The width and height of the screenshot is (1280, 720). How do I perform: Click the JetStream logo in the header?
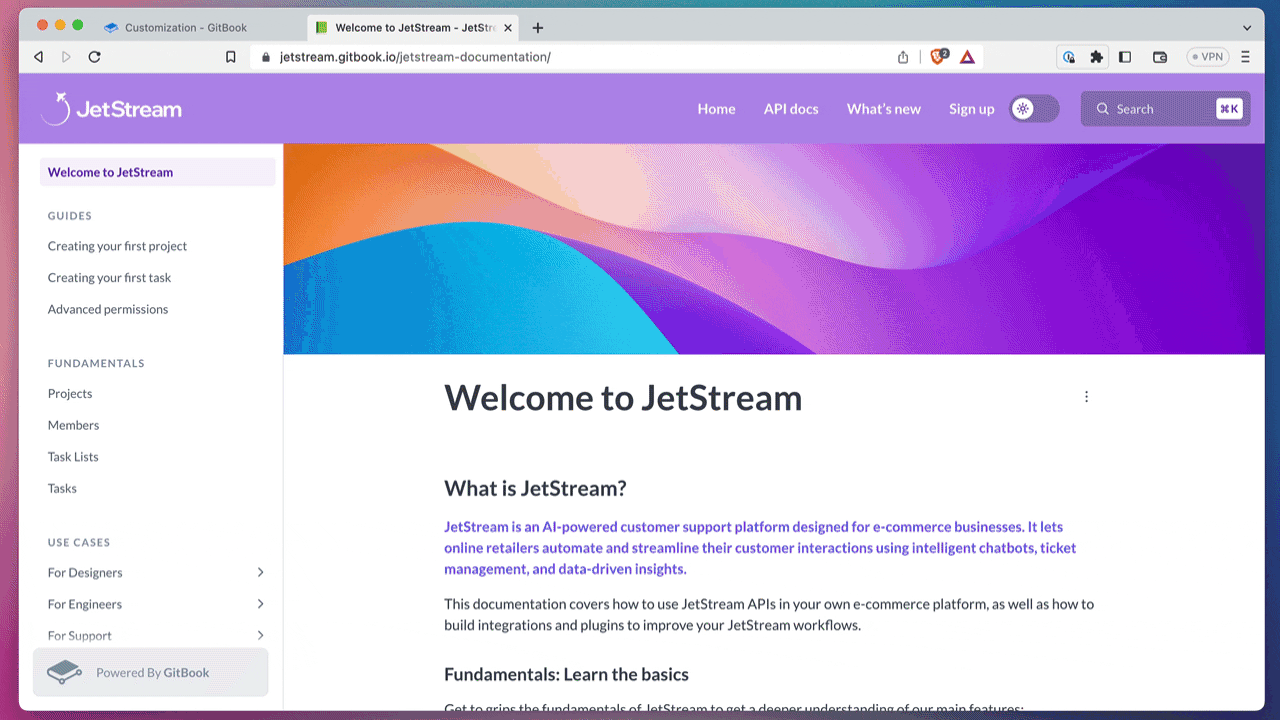(x=111, y=109)
